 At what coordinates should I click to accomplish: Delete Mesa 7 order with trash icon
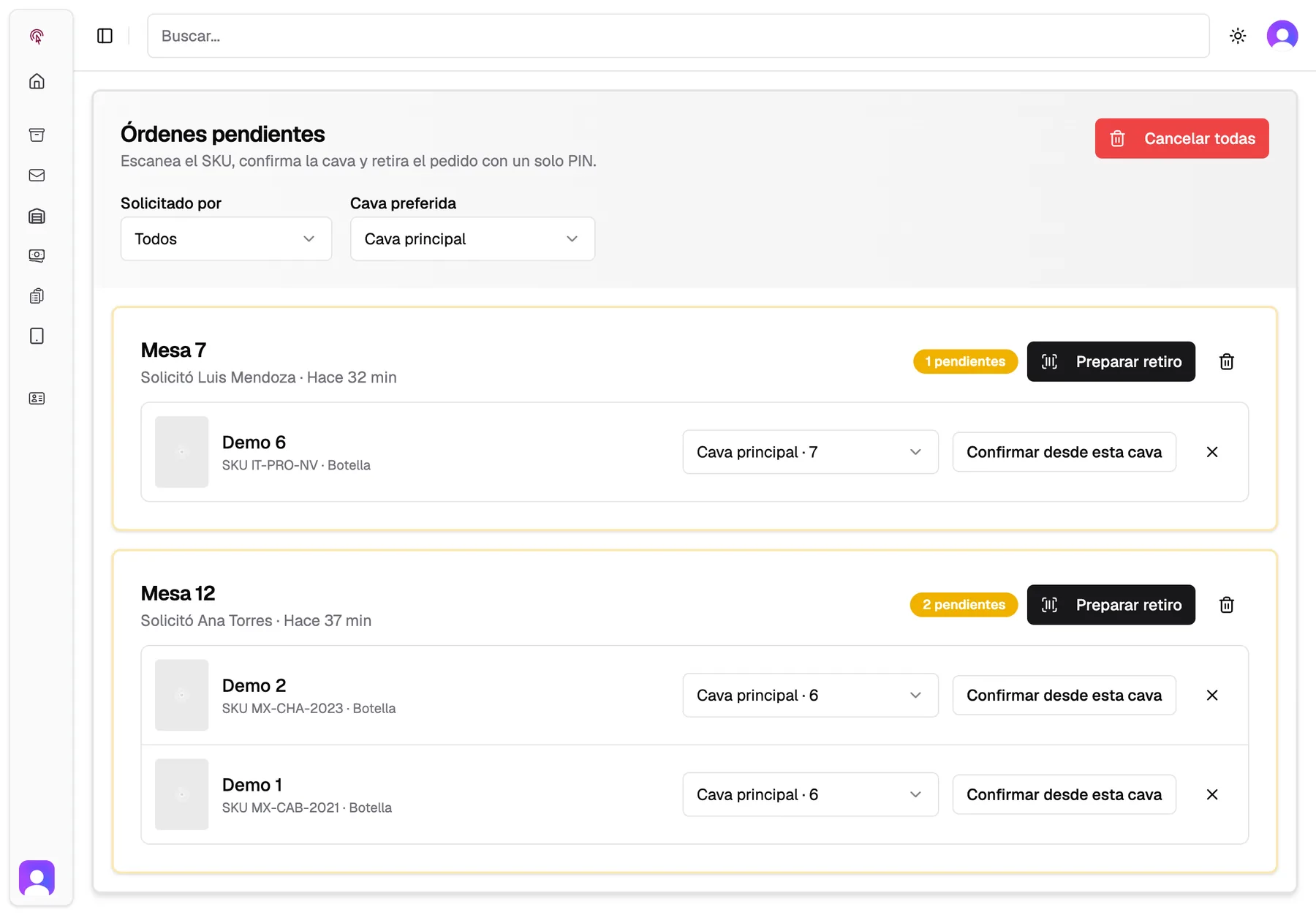1227,361
